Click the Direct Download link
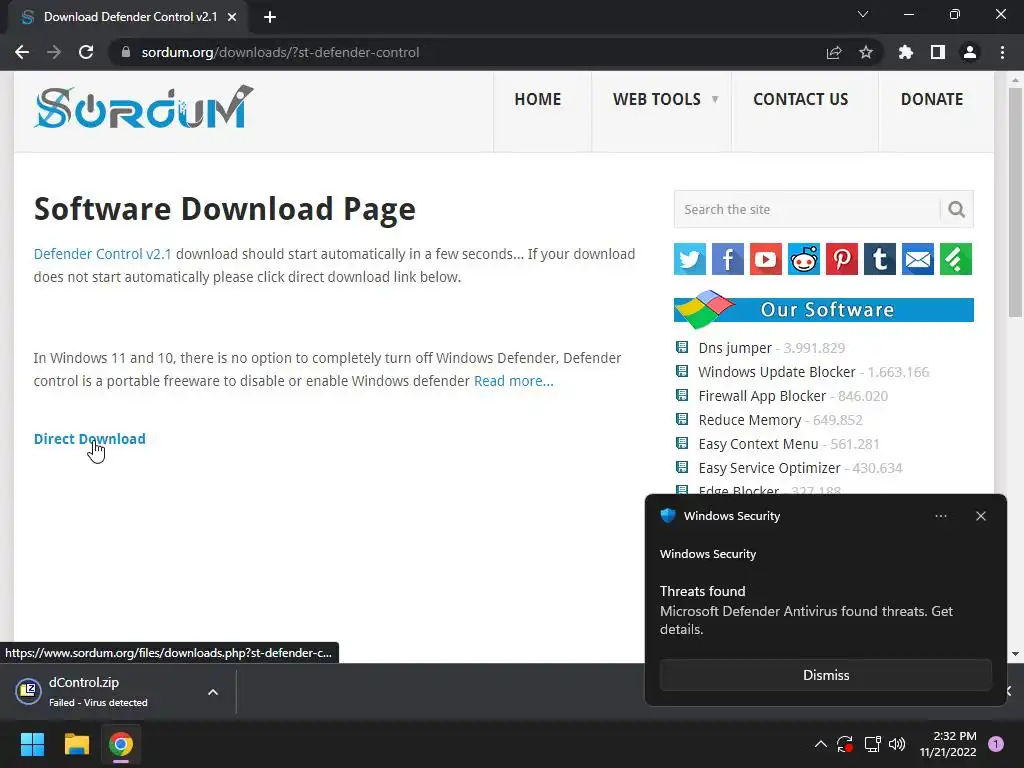The width and height of the screenshot is (1024, 768). point(89,439)
